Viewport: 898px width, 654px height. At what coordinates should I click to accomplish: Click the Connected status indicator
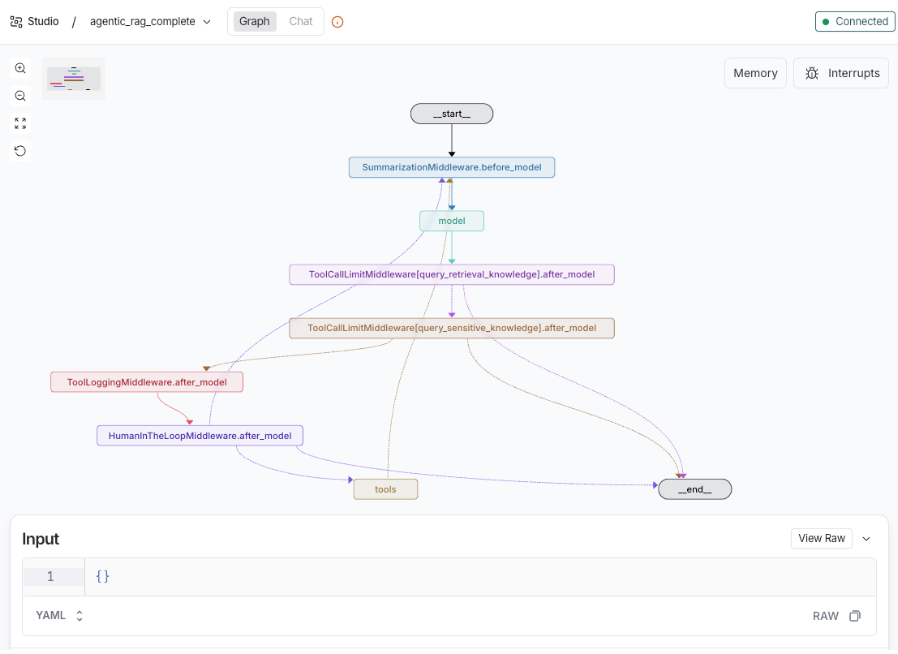click(x=854, y=21)
